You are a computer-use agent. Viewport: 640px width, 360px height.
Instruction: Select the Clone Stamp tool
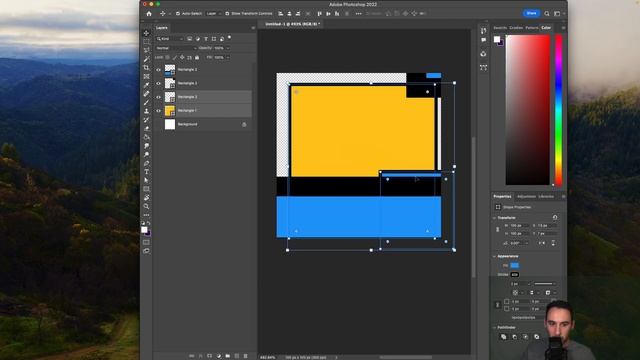(147, 111)
